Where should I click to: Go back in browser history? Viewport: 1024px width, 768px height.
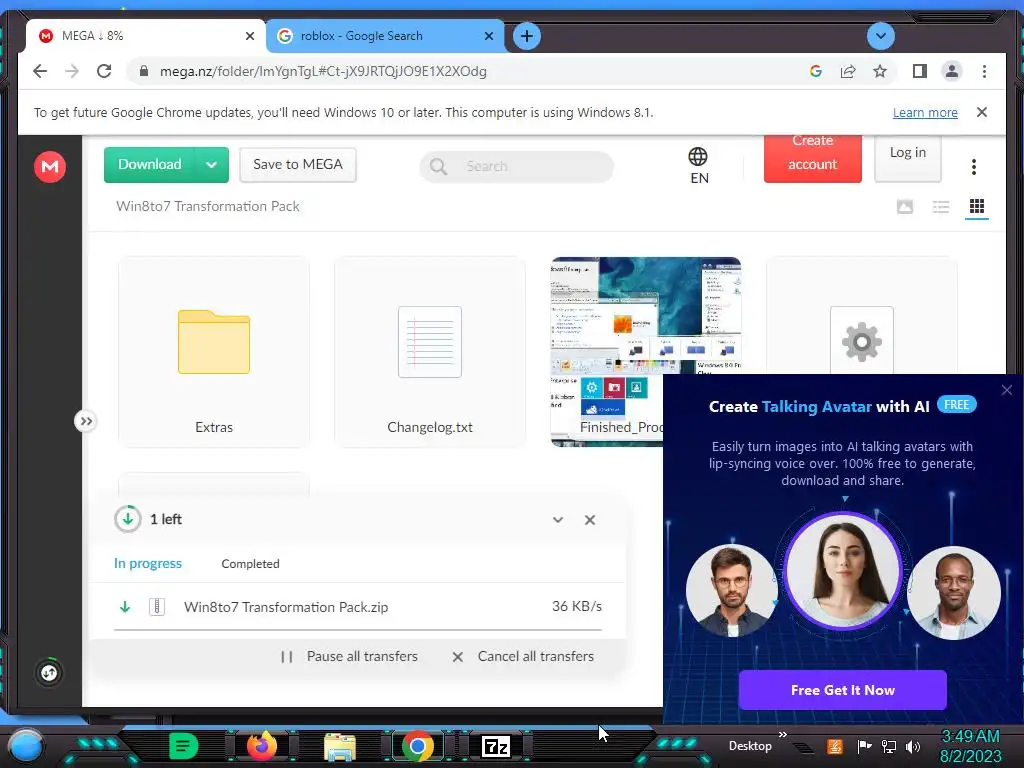point(40,71)
